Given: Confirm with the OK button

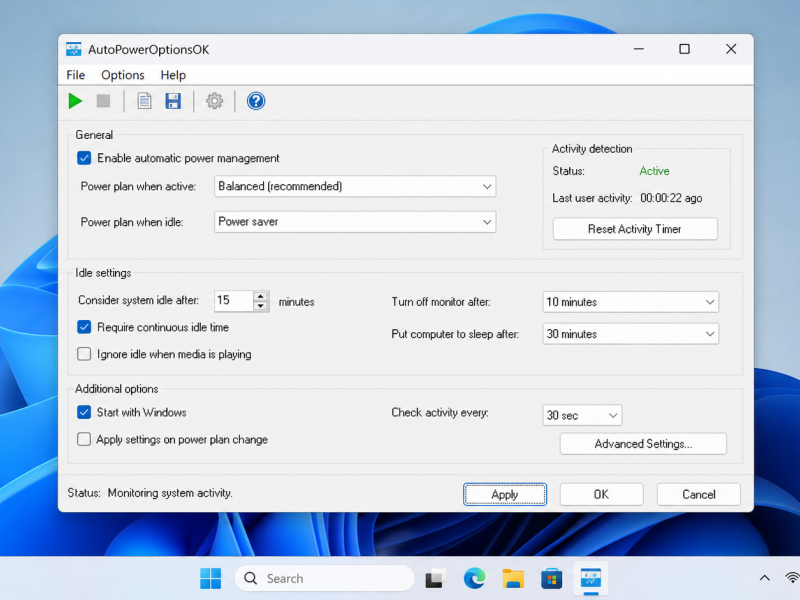Looking at the screenshot, I should 602,494.
